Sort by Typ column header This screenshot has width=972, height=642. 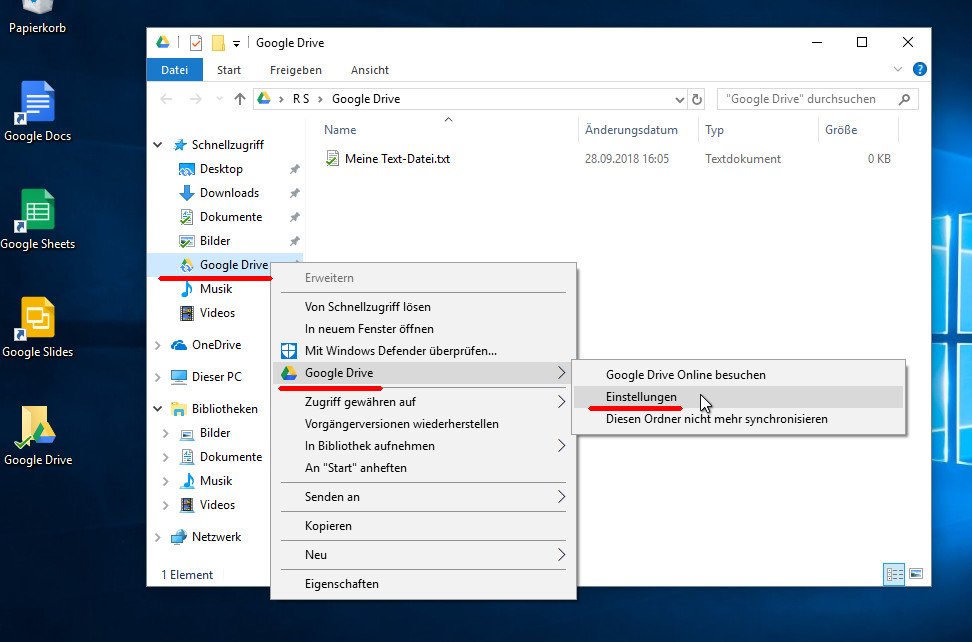coord(714,130)
